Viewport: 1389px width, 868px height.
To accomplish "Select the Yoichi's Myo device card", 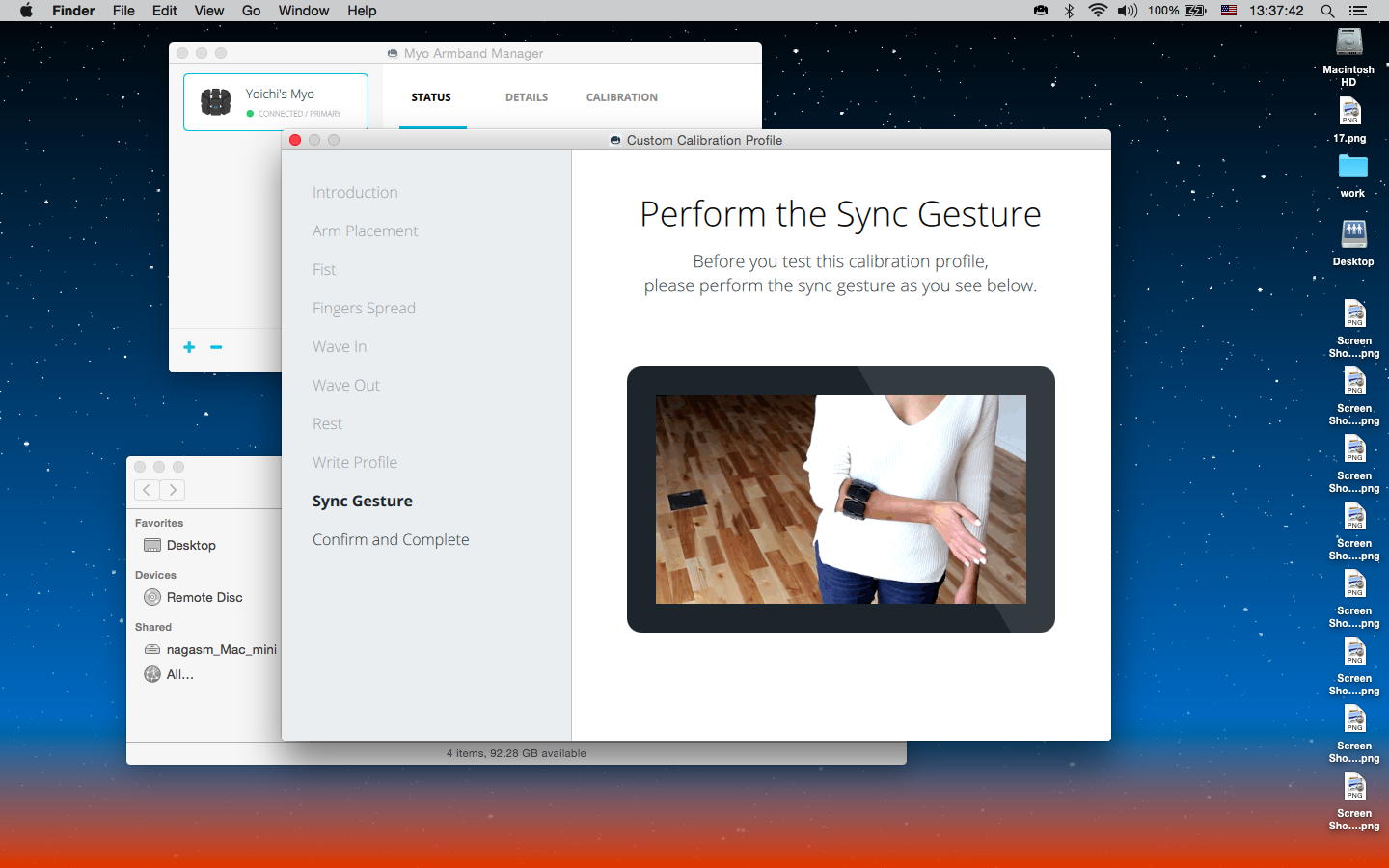I will pos(276,101).
